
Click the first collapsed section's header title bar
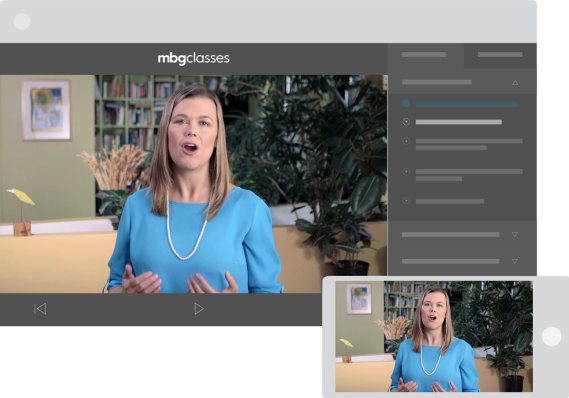(x=451, y=235)
